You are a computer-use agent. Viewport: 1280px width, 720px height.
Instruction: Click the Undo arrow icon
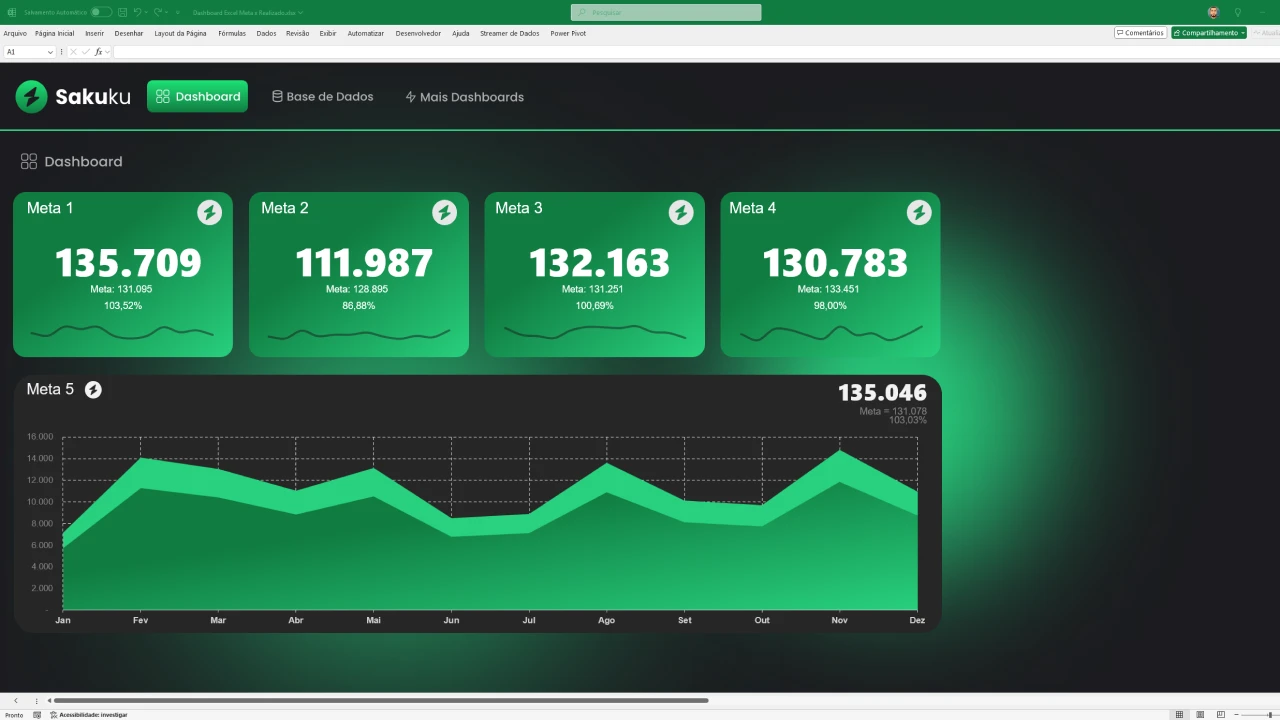[x=136, y=12]
